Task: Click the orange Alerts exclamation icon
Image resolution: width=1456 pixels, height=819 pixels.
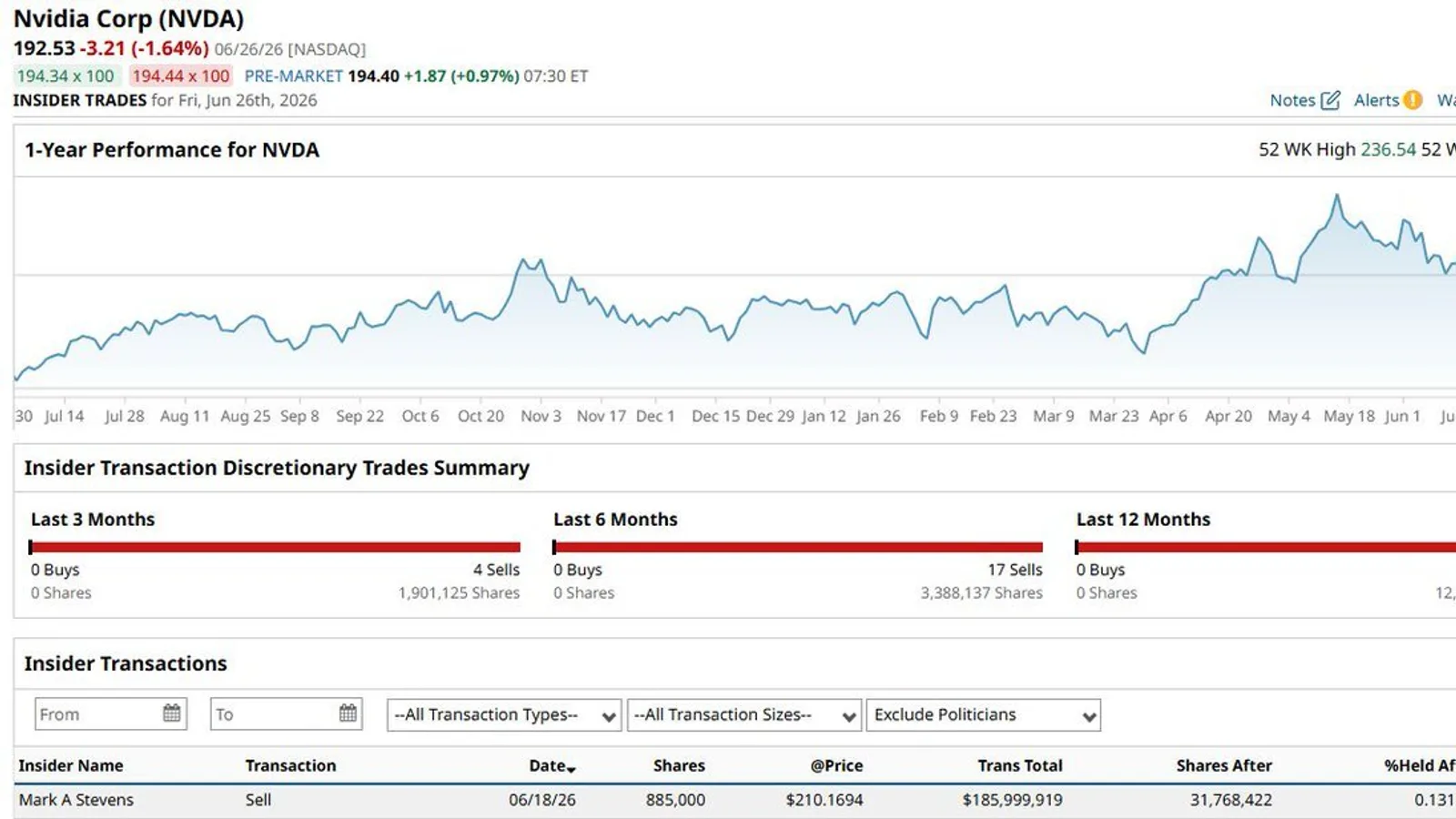Action: [1412, 100]
